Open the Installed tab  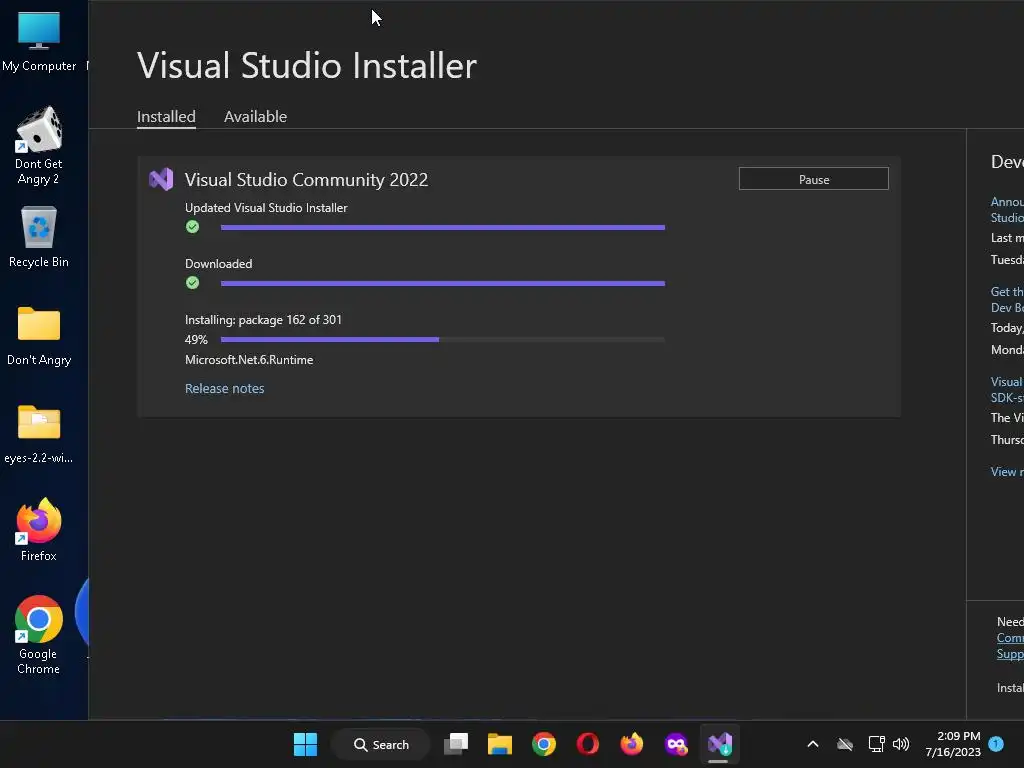166,116
